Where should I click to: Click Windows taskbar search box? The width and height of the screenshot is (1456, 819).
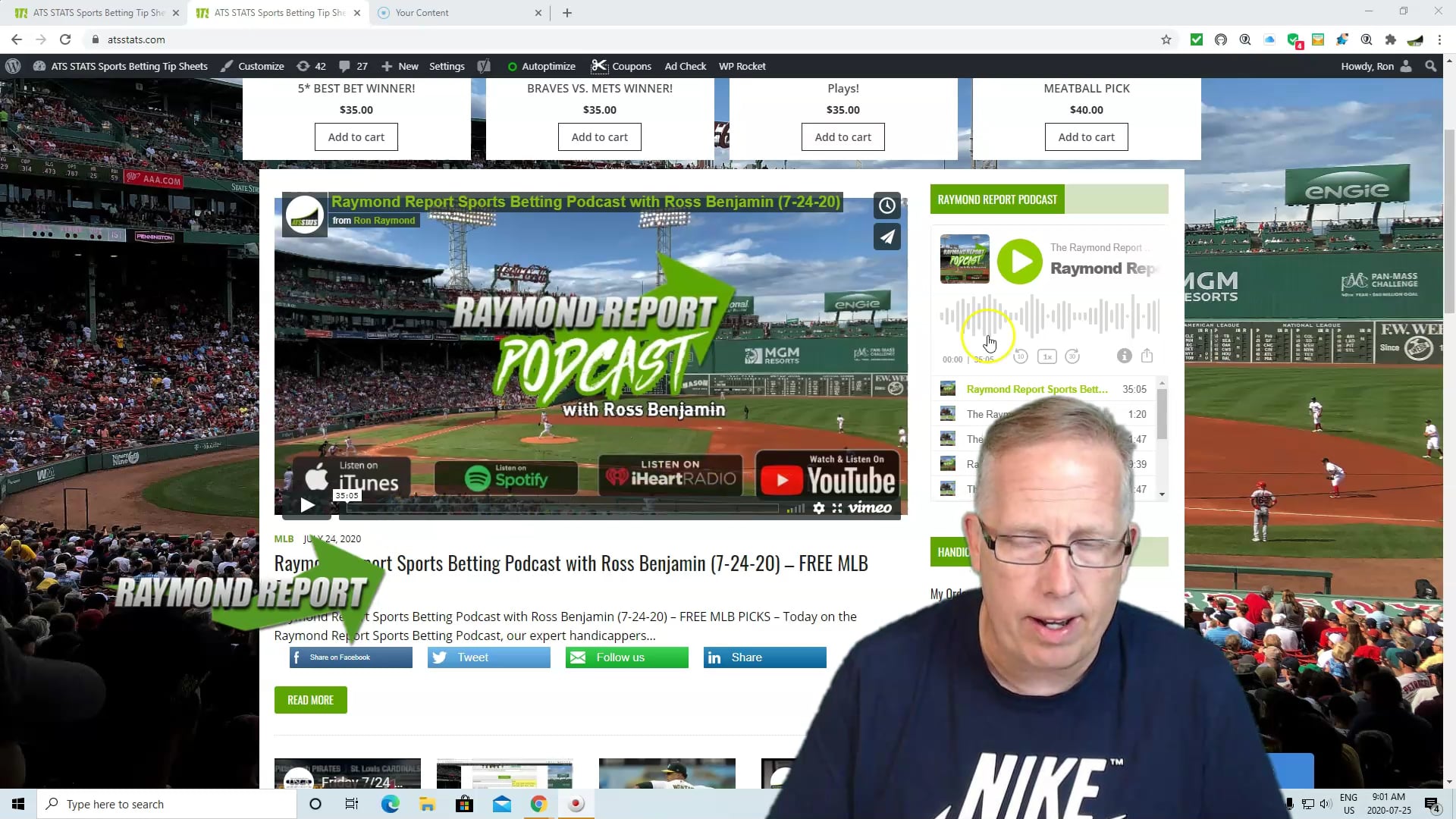coord(167,804)
